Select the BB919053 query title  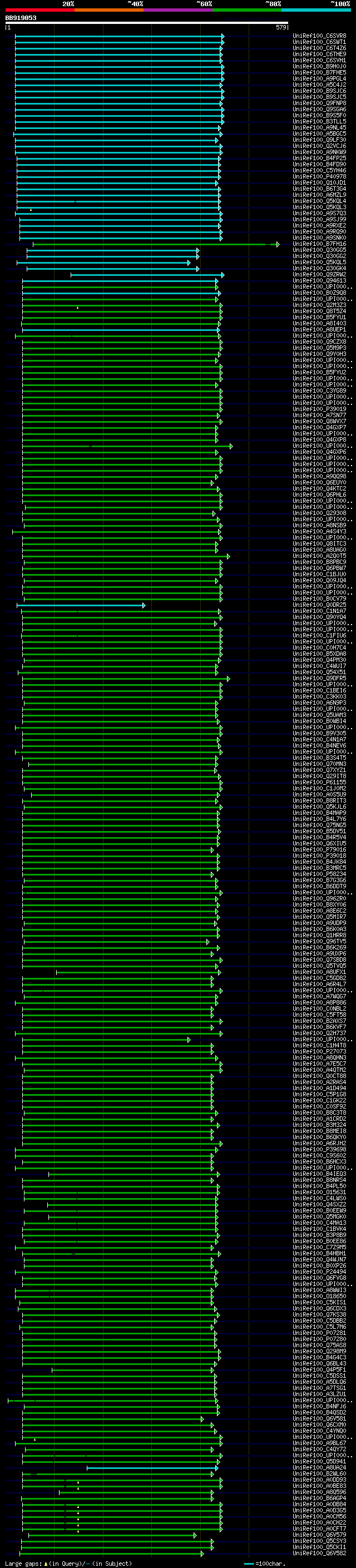(x=21, y=18)
